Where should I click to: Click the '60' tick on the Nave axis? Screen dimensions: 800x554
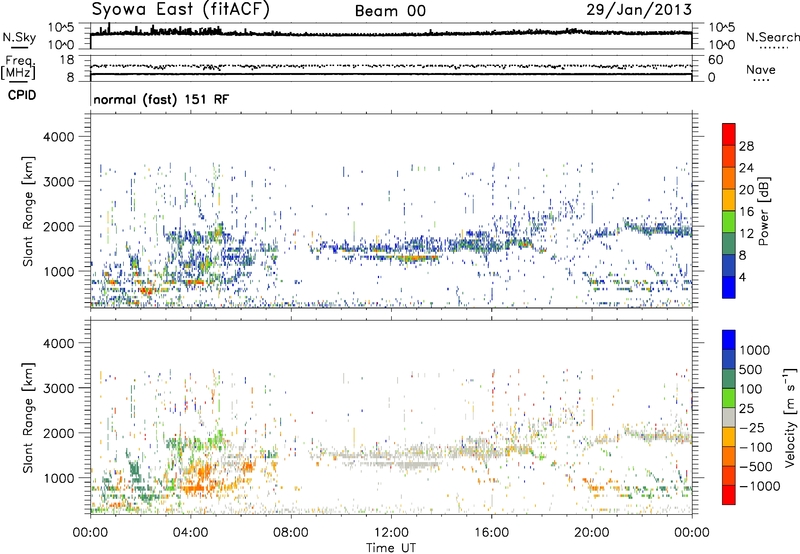pos(715,60)
